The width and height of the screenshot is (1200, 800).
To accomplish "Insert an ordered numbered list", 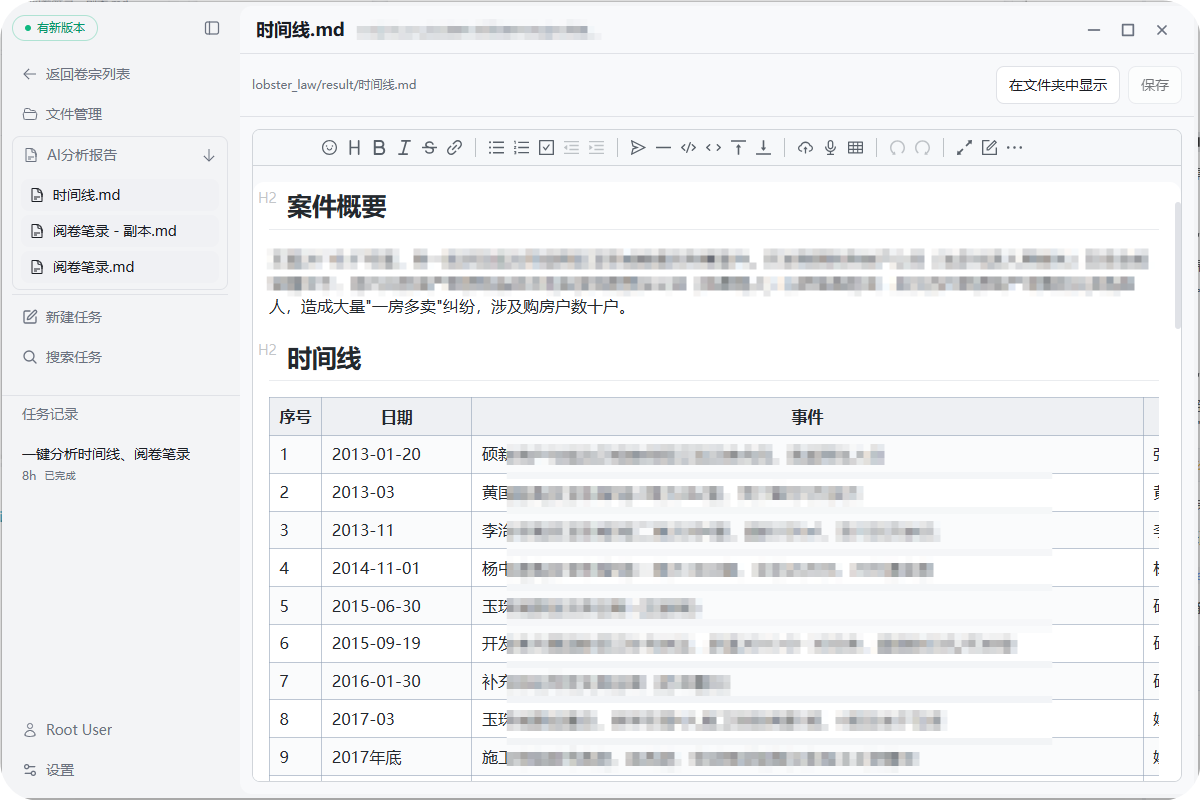I will 521,148.
